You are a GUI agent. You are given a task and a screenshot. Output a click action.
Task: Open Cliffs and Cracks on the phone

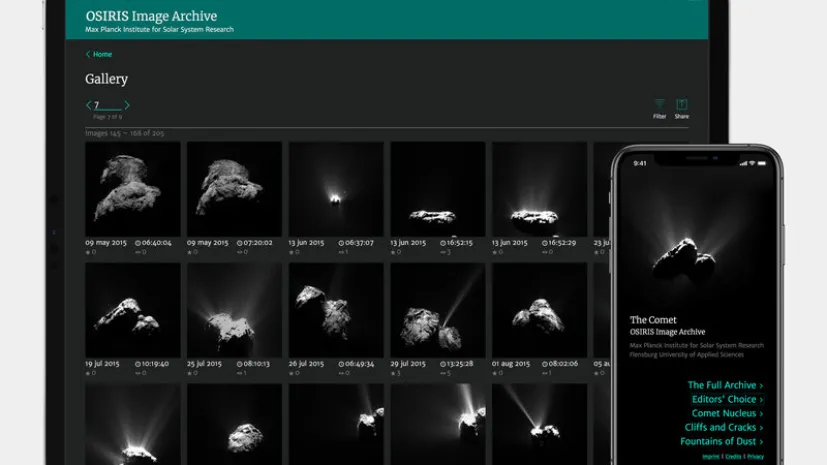pyautogui.click(x=720, y=428)
